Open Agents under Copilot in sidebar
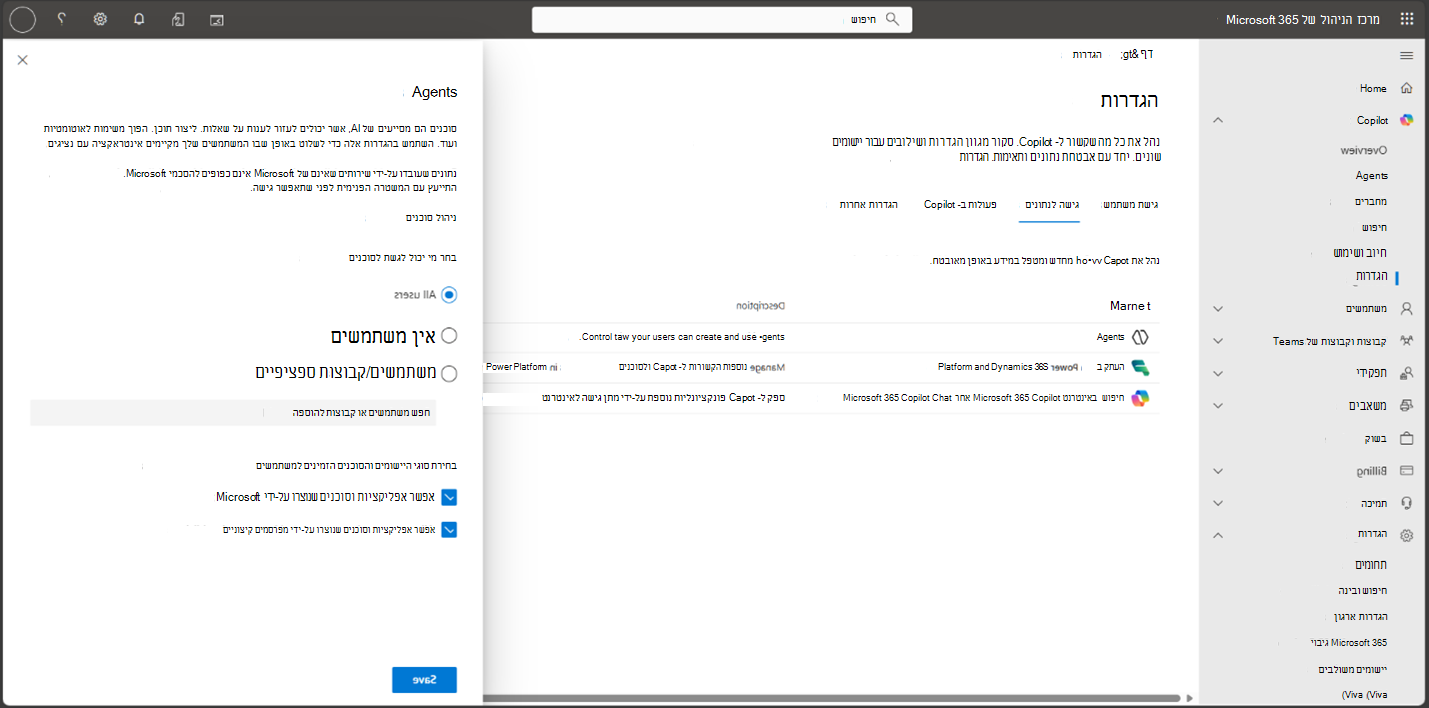Image resolution: width=1429 pixels, height=708 pixels. click(x=1372, y=176)
